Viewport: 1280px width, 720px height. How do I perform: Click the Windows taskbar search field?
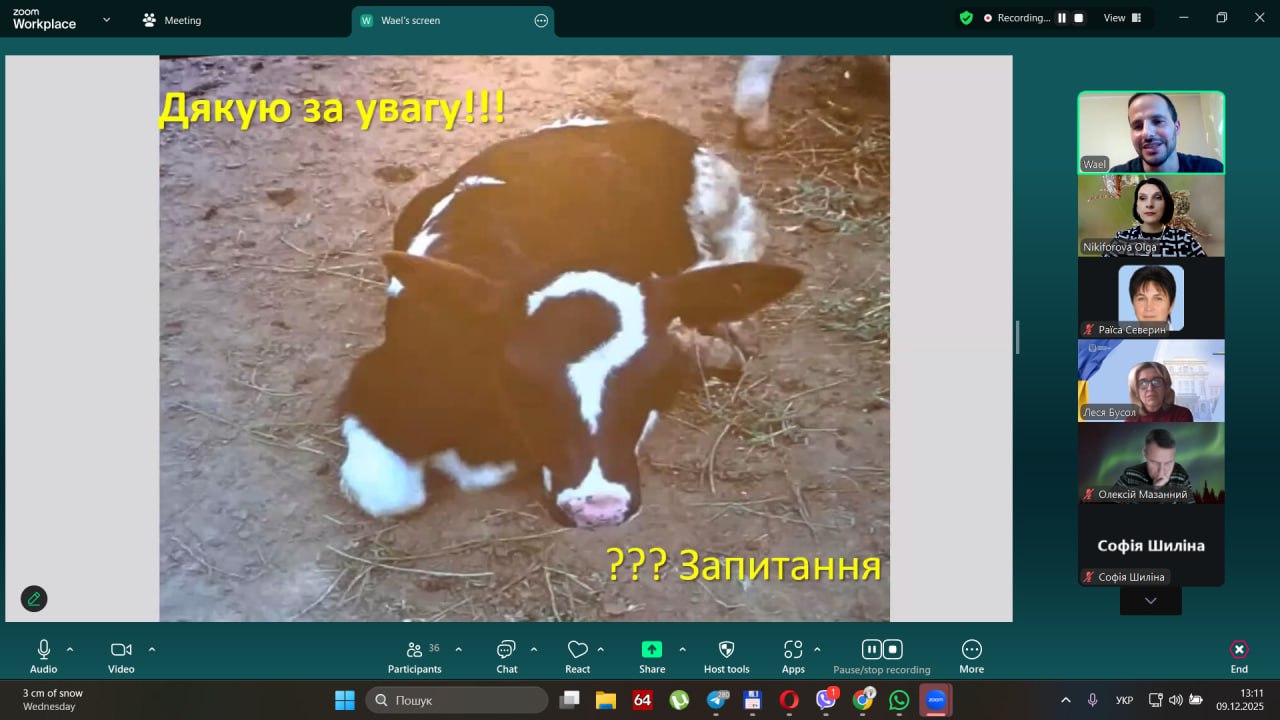point(457,700)
